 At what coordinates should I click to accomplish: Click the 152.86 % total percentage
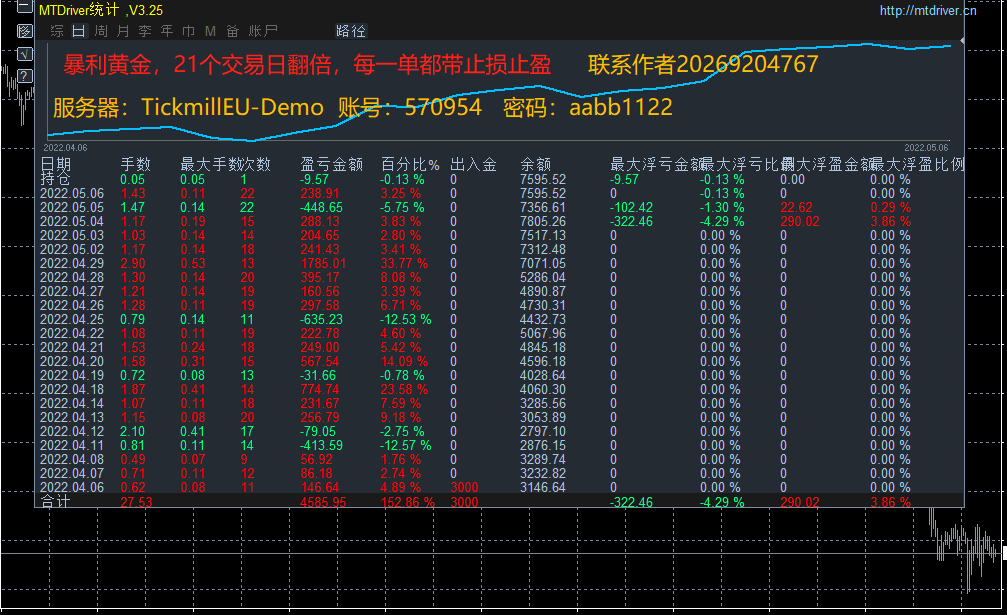click(x=408, y=502)
